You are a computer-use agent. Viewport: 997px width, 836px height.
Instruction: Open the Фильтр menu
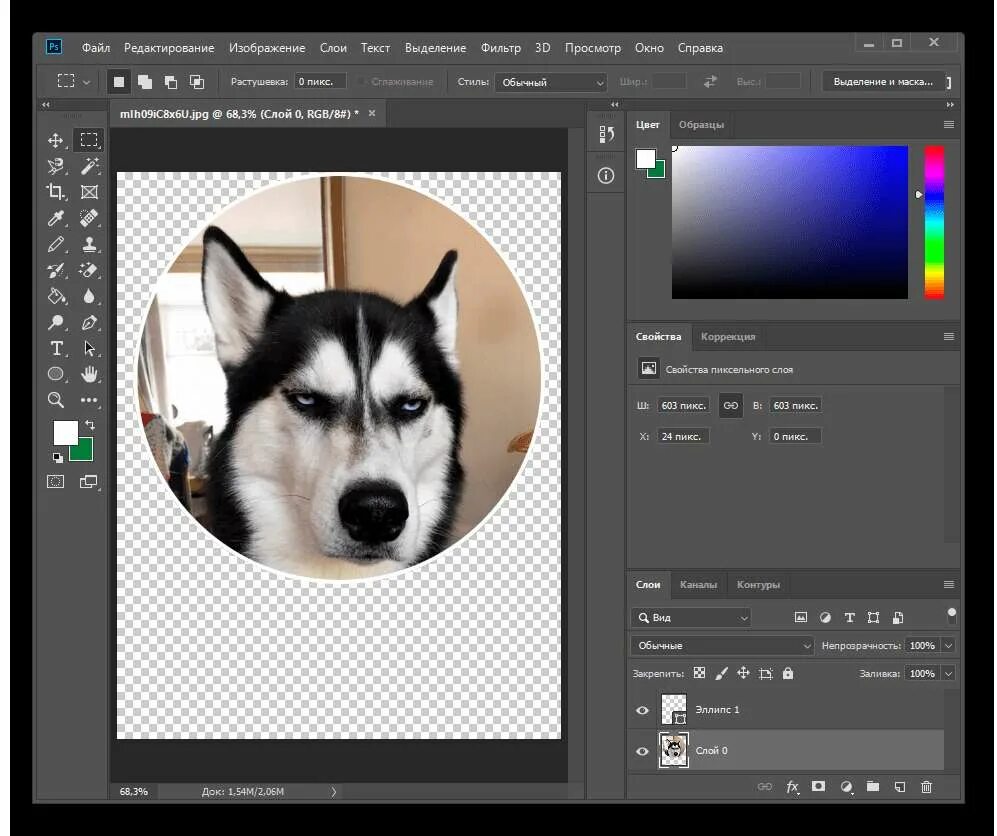click(x=500, y=47)
